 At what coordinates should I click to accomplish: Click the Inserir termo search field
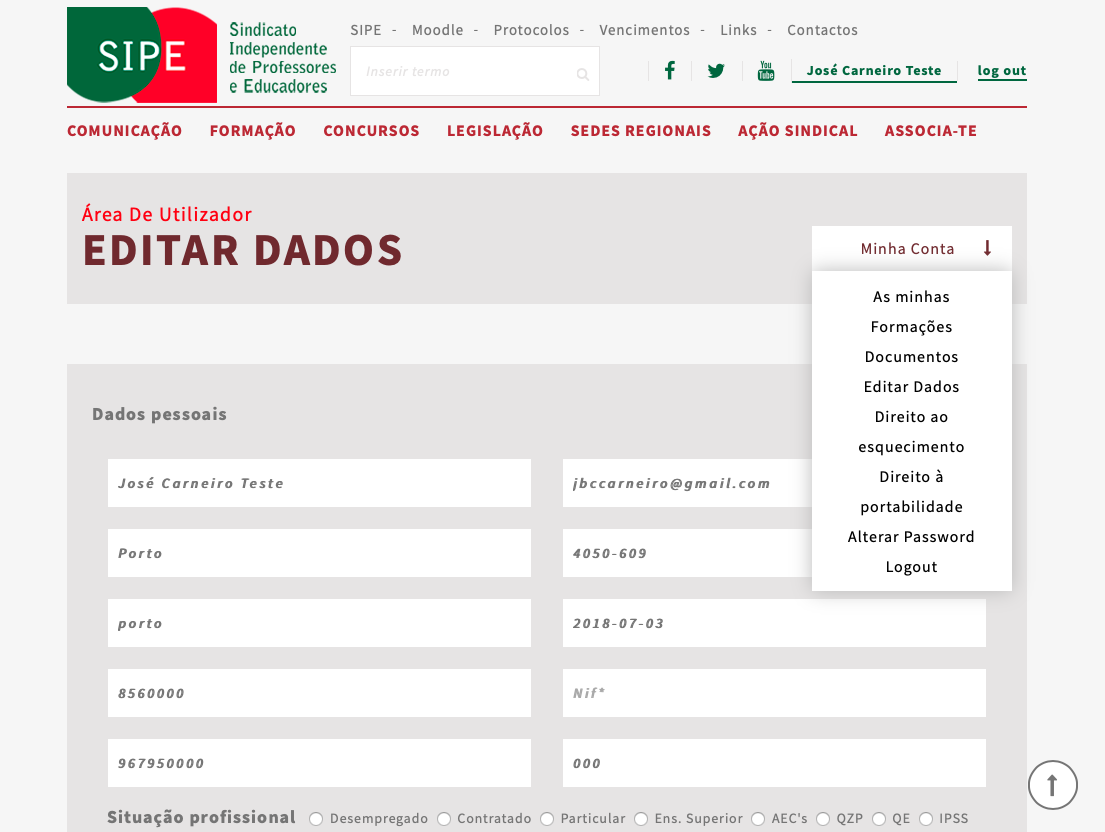(474, 71)
